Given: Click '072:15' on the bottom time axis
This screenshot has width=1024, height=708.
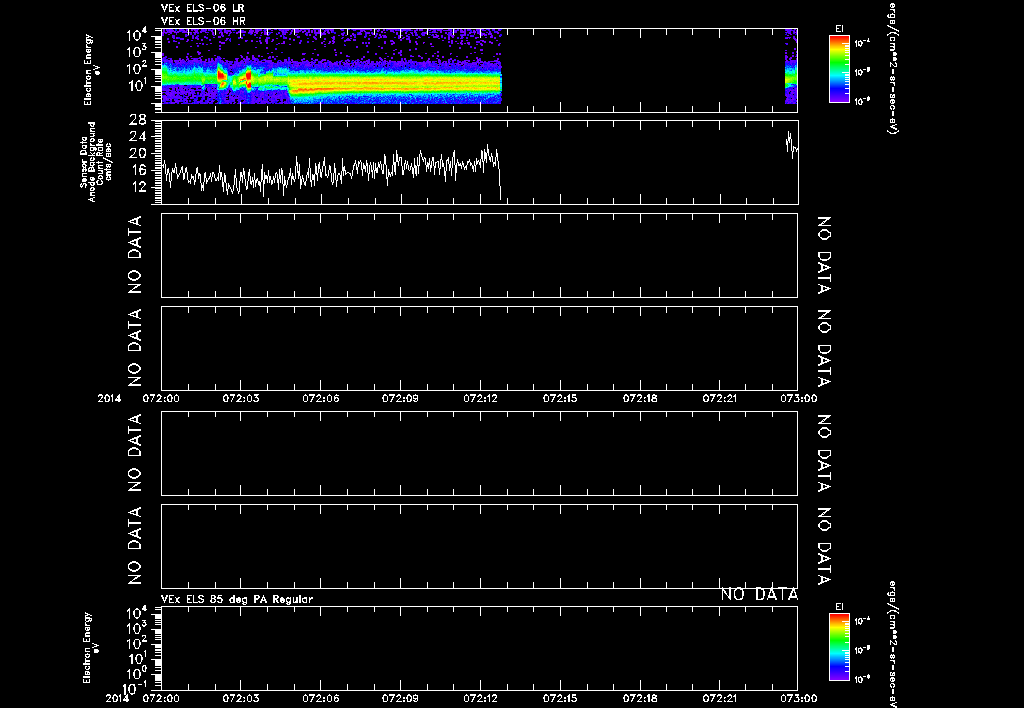Looking at the screenshot, I should point(560,698).
